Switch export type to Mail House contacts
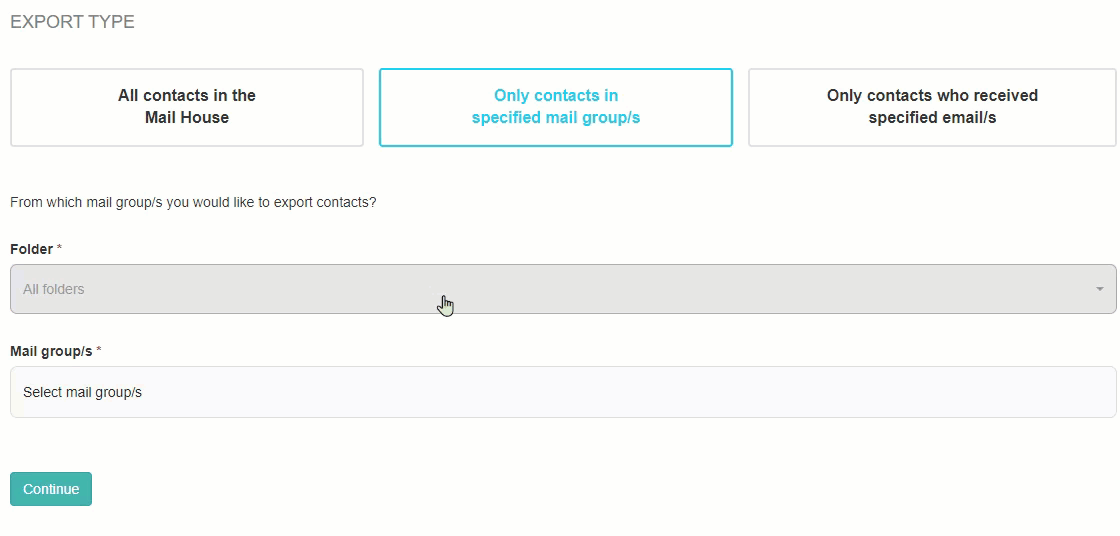Screen dimensions: 1120x536 [x=186, y=107]
